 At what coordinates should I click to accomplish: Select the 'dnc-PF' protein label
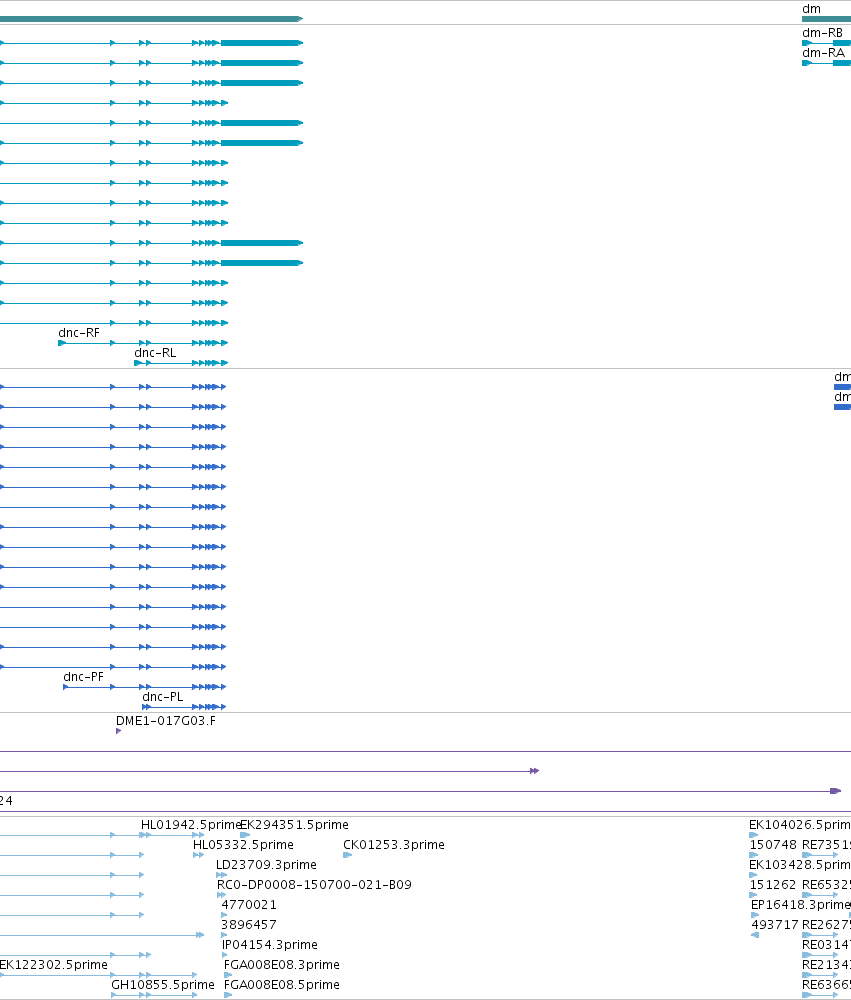click(x=84, y=677)
